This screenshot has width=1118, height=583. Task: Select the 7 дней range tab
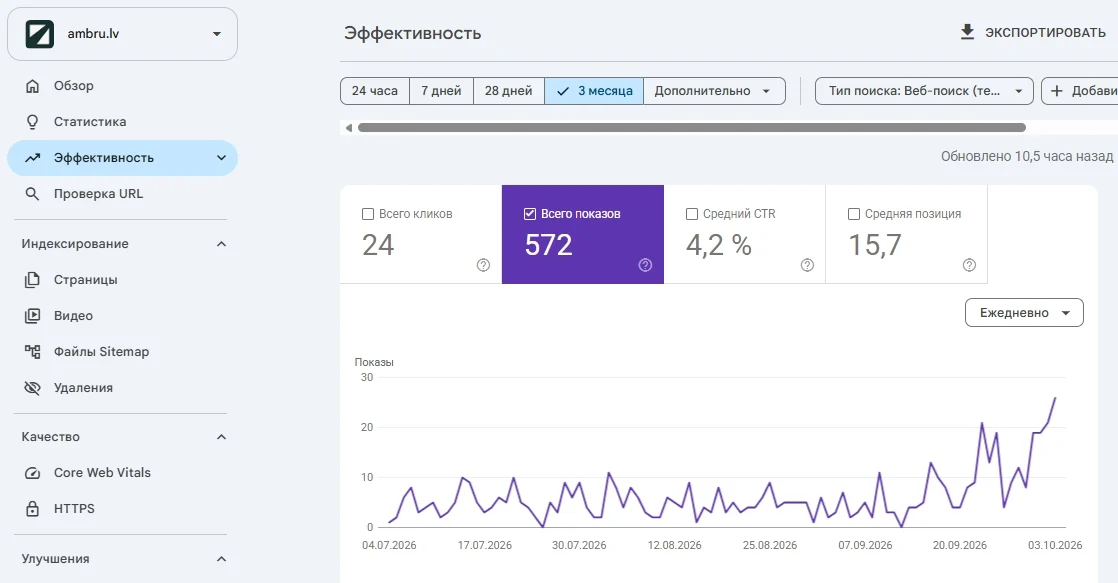tap(441, 91)
